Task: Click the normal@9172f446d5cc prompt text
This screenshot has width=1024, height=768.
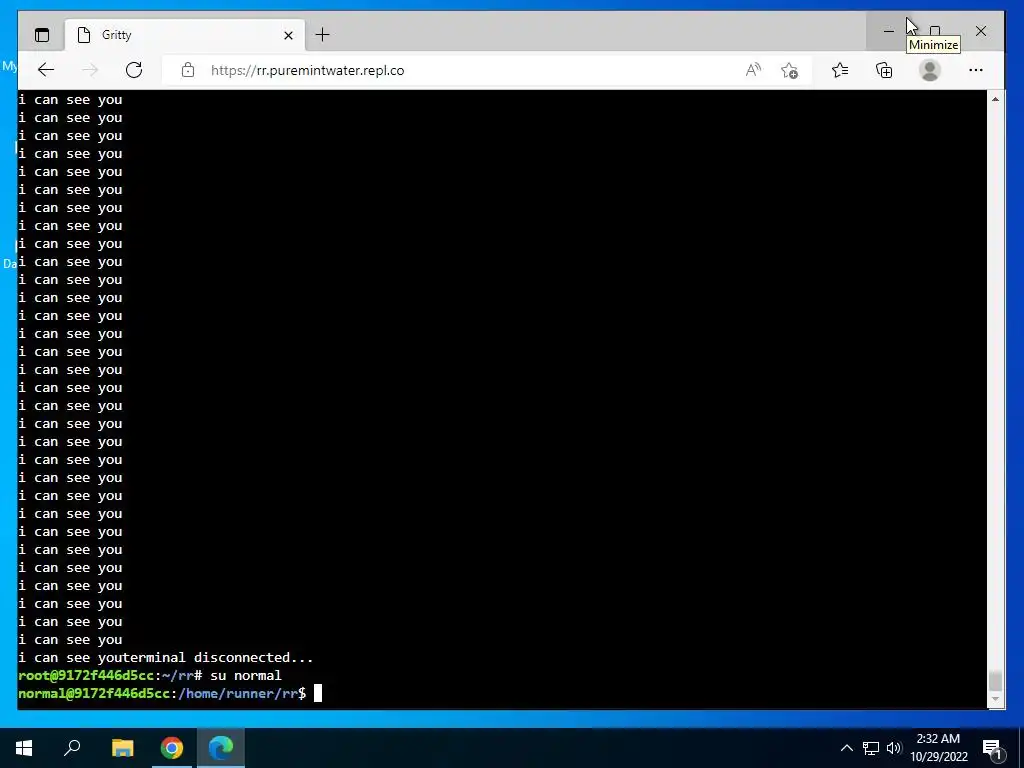Action: pyautogui.click(x=93, y=694)
